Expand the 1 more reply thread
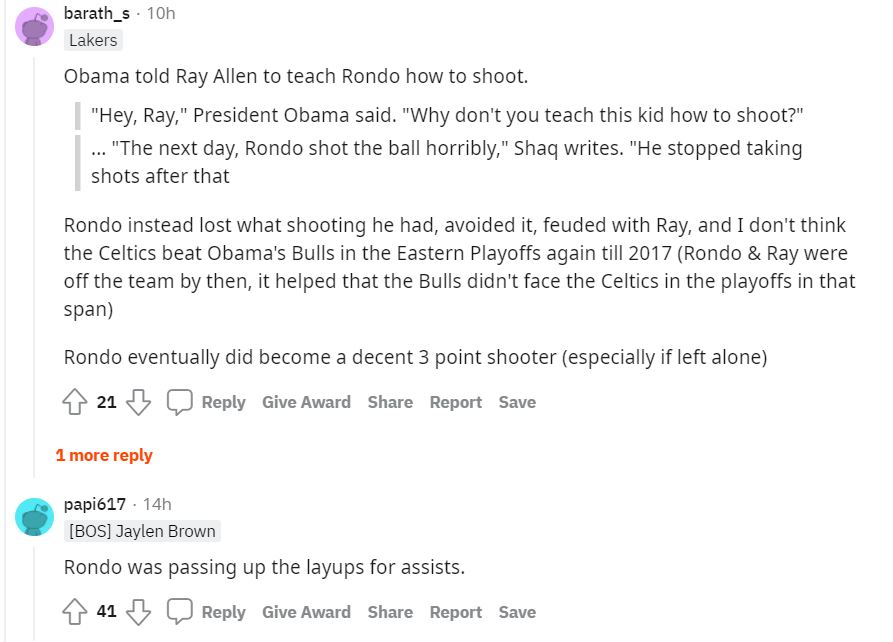 click(x=104, y=455)
